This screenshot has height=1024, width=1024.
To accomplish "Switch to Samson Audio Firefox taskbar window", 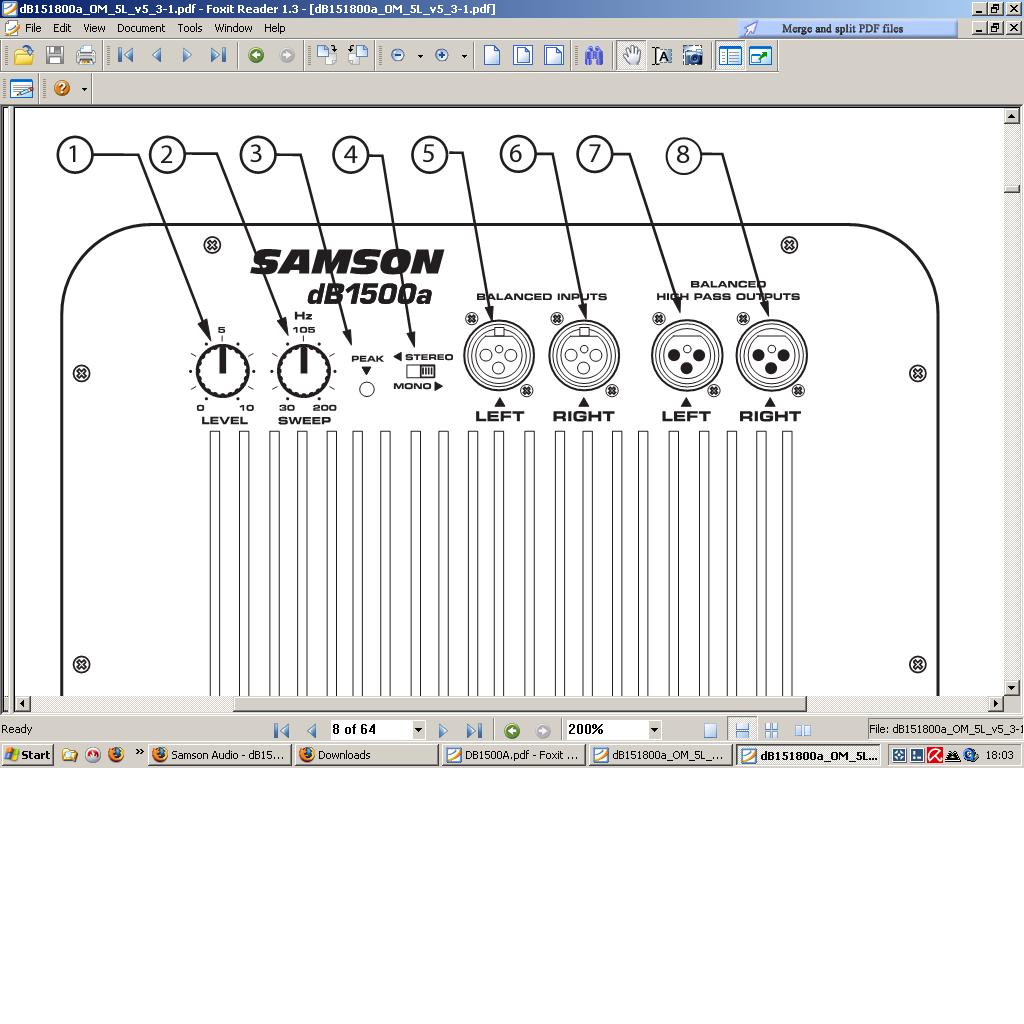I will pyautogui.click(x=219, y=755).
